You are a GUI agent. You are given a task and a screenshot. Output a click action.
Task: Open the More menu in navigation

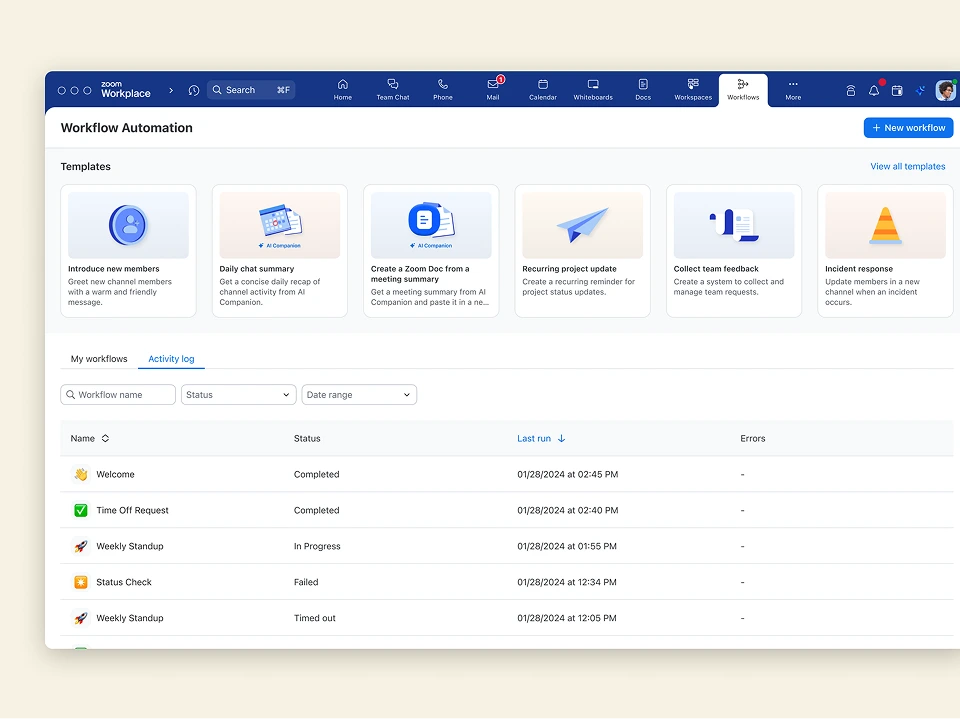793,89
